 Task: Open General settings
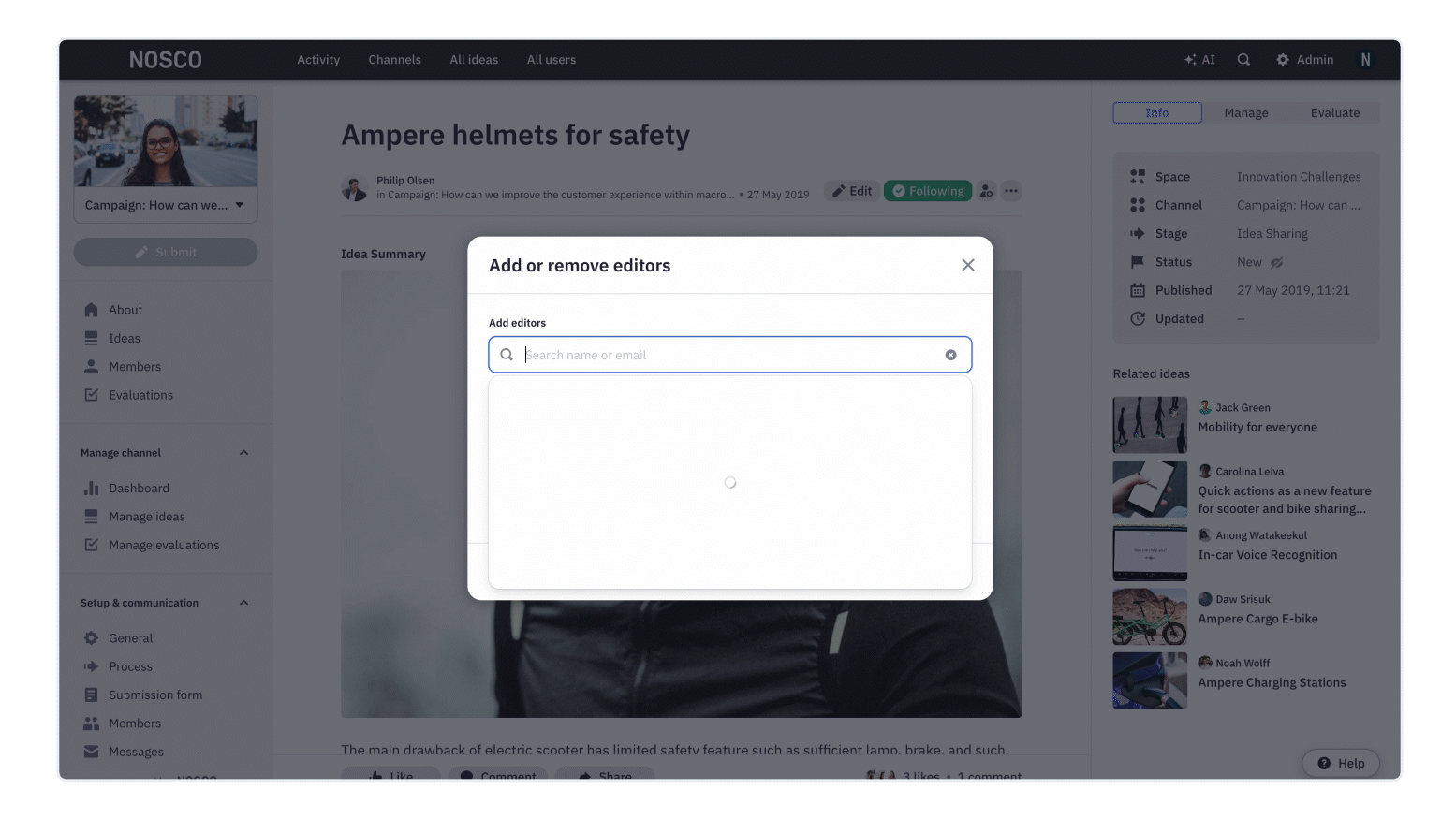point(130,638)
